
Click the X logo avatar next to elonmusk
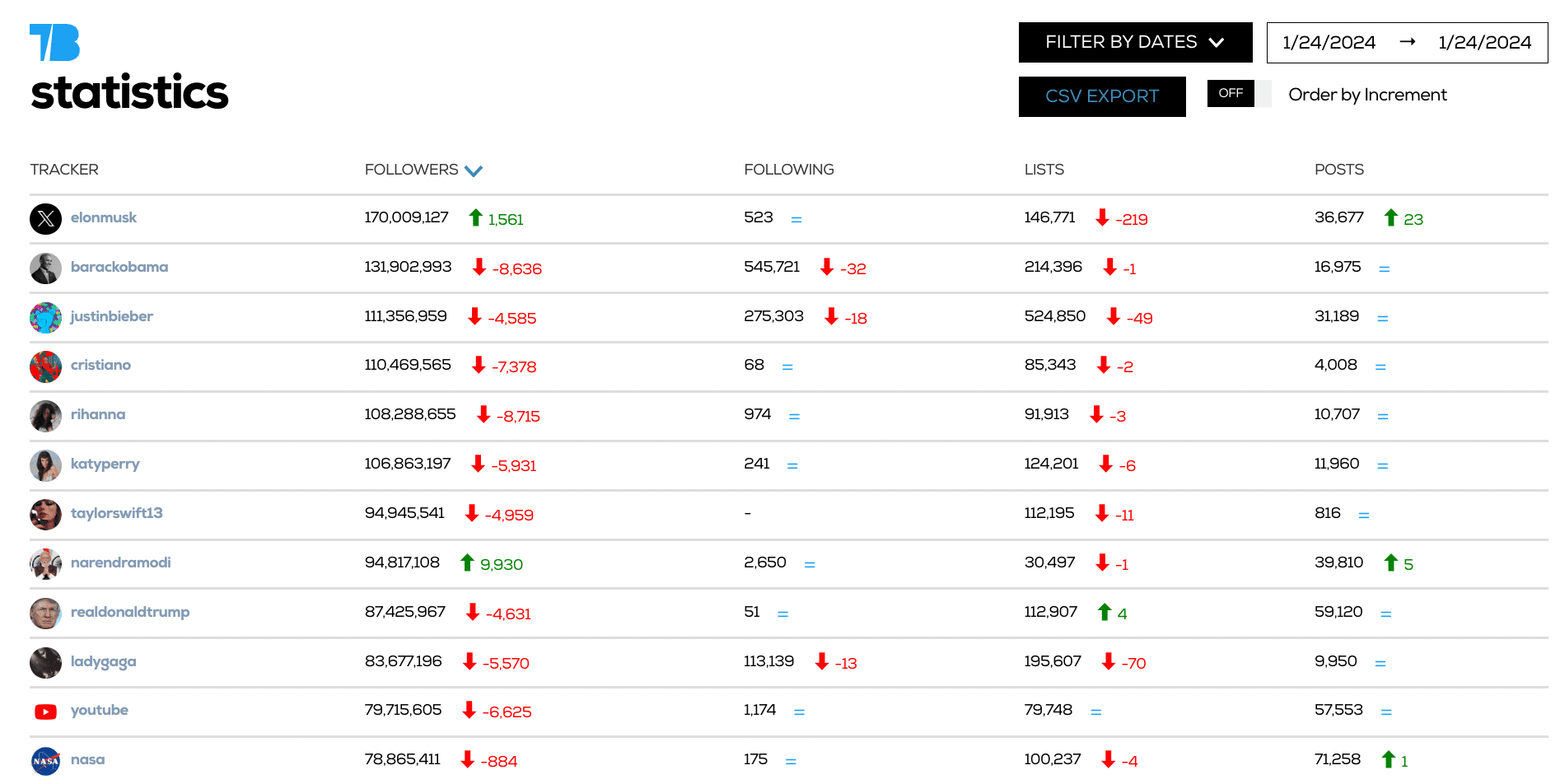(x=45, y=218)
